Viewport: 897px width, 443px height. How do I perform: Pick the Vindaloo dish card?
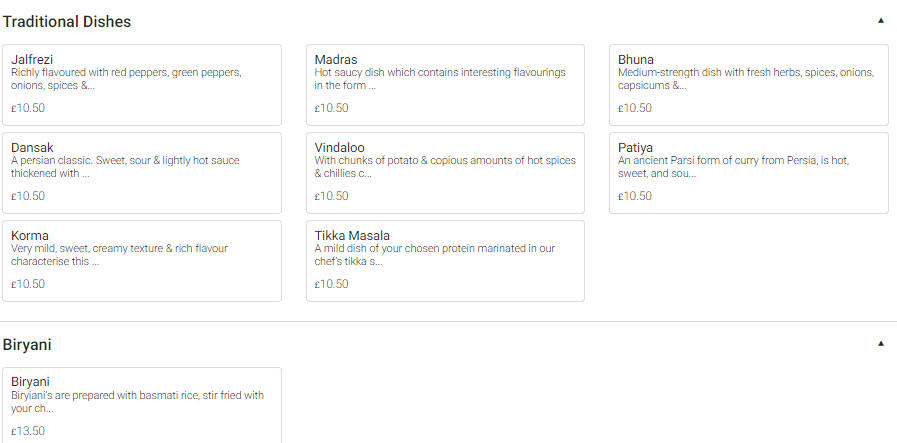(445, 172)
